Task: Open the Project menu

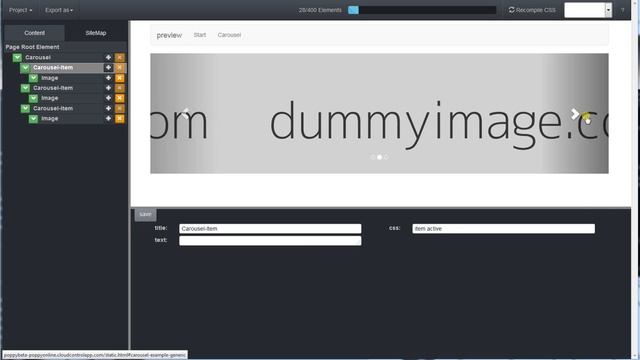Action: point(20,10)
